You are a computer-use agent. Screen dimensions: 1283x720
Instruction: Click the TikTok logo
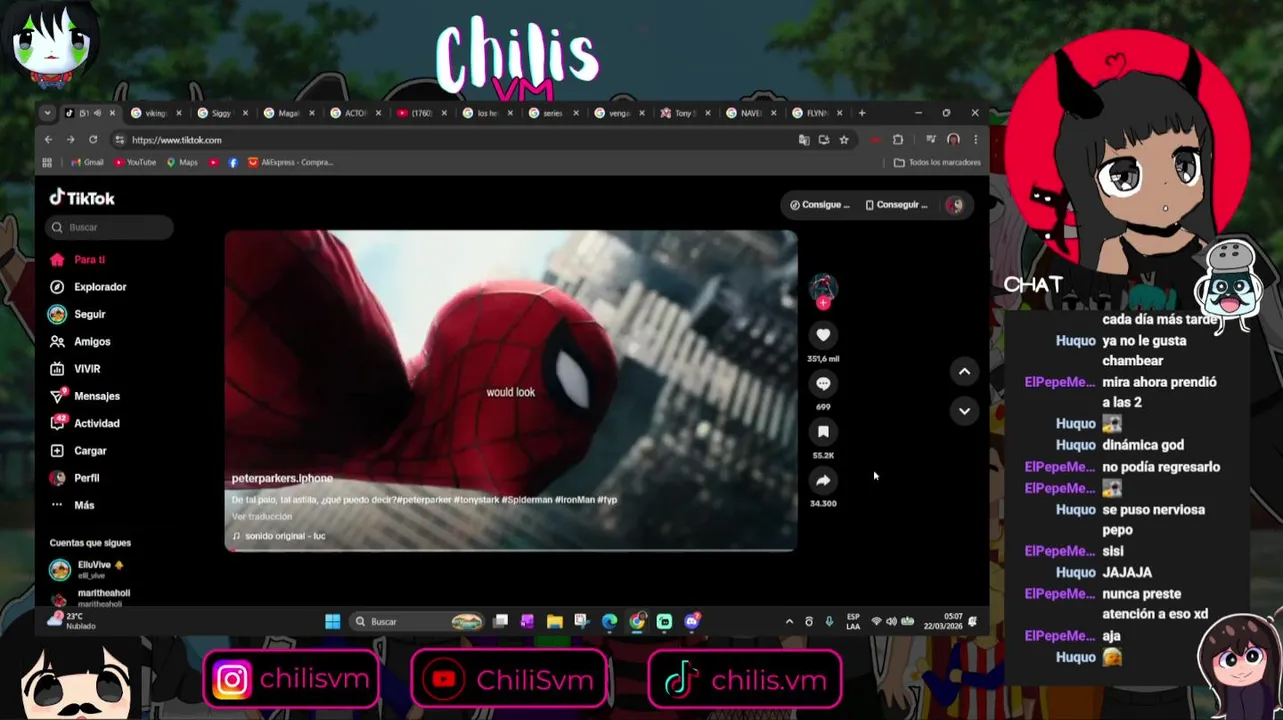click(82, 198)
